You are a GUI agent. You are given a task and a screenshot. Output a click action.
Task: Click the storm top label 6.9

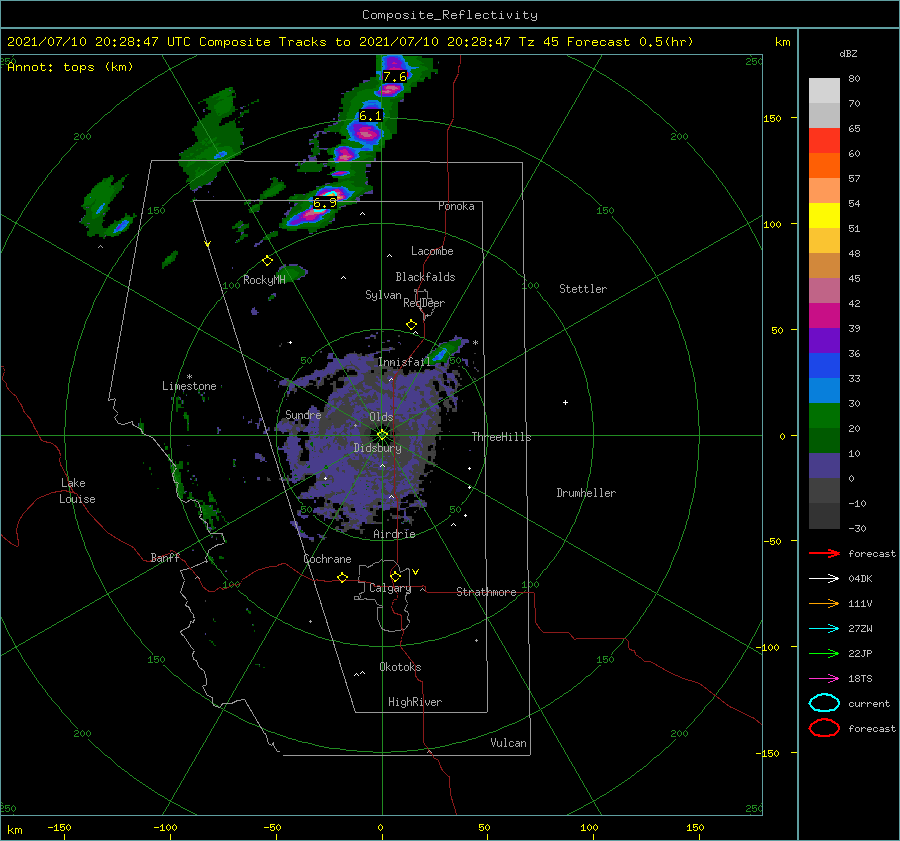(x=325, y=203)
